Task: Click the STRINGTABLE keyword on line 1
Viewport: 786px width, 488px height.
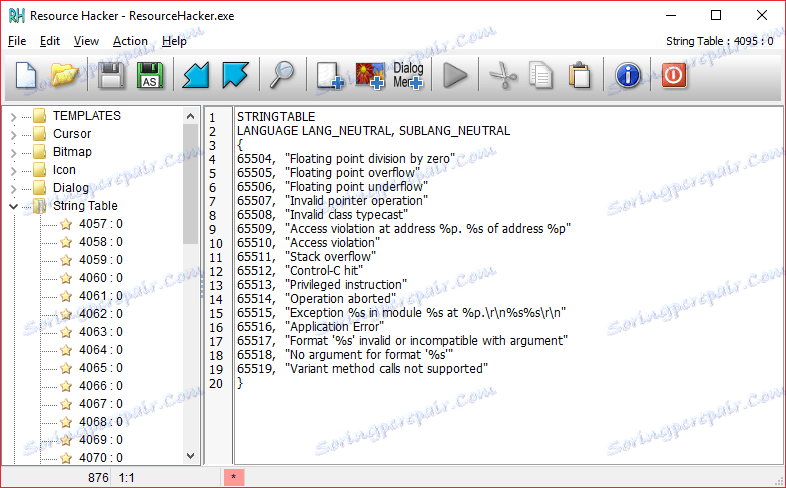Action: coord(276,117)
